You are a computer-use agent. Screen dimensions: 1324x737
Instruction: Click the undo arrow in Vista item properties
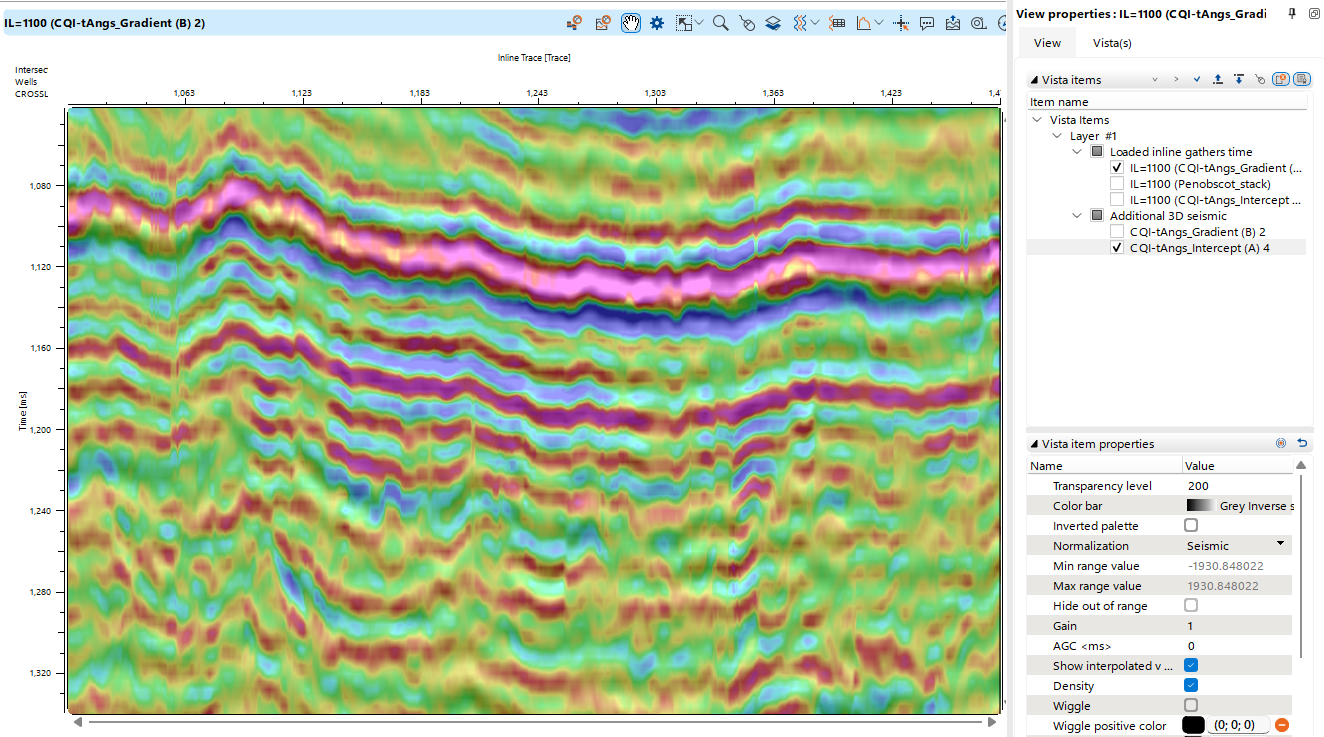point(1302,443)
